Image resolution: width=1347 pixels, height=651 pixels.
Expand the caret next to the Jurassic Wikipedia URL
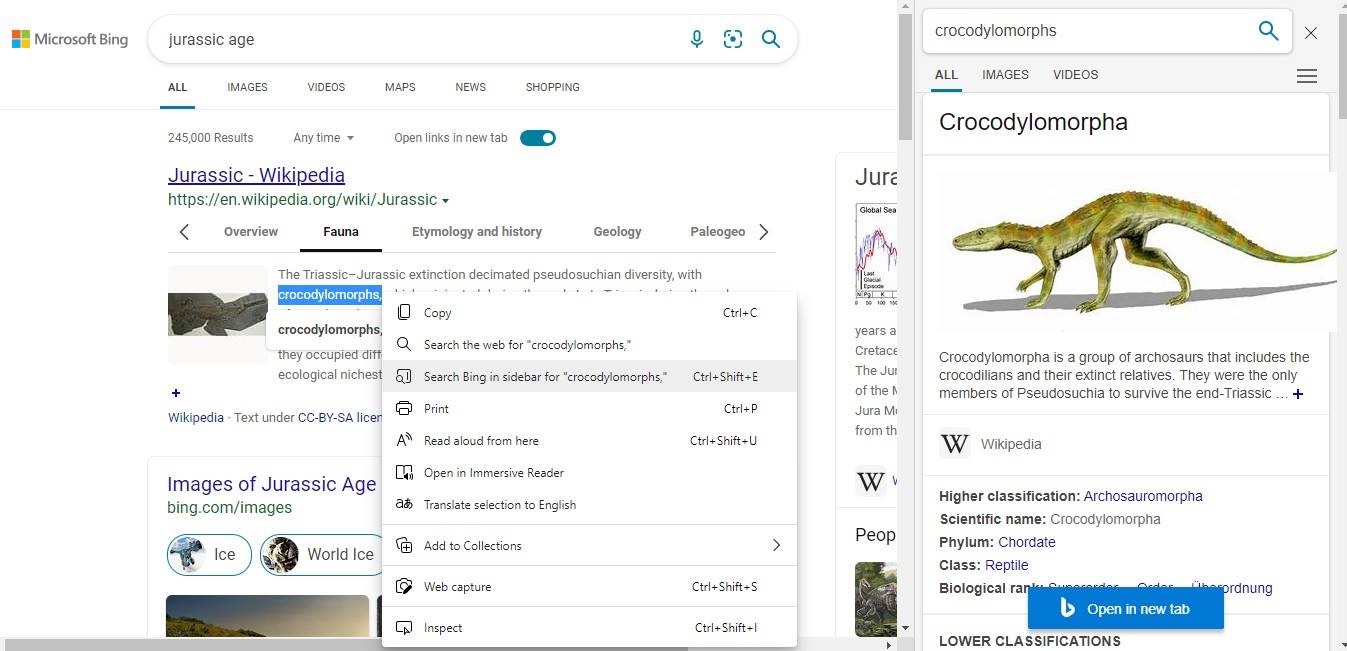(x=445, y=199)
